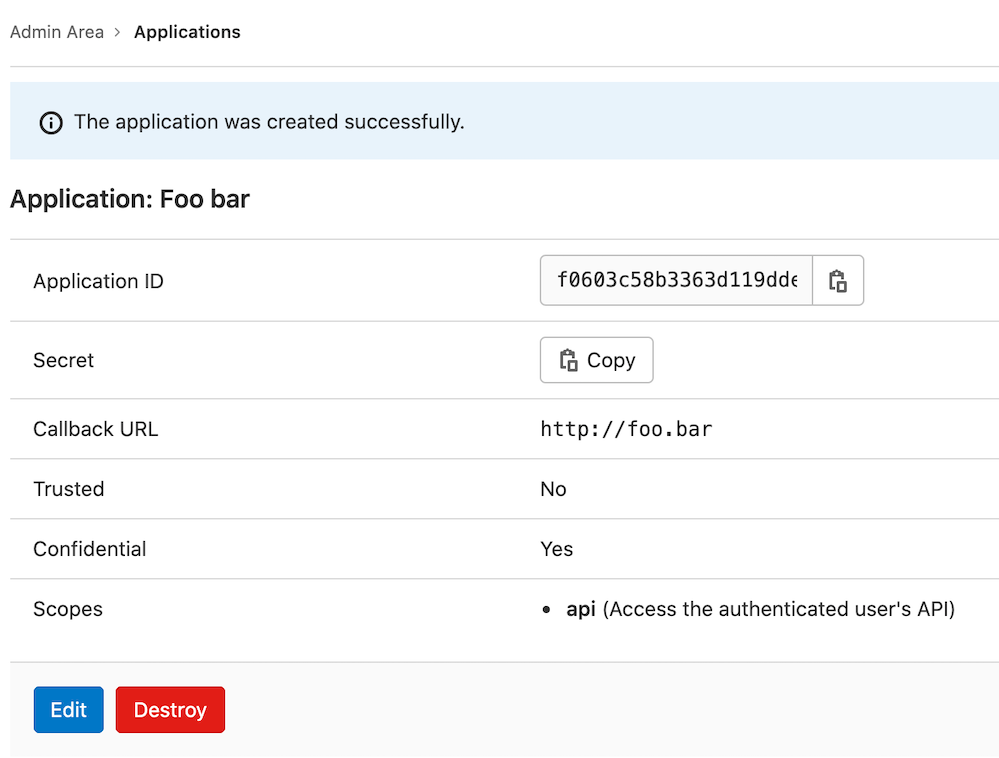Screen dimensions: 999x758
Task: Click the Confidential value showing Yes
Action: [557, 548]
